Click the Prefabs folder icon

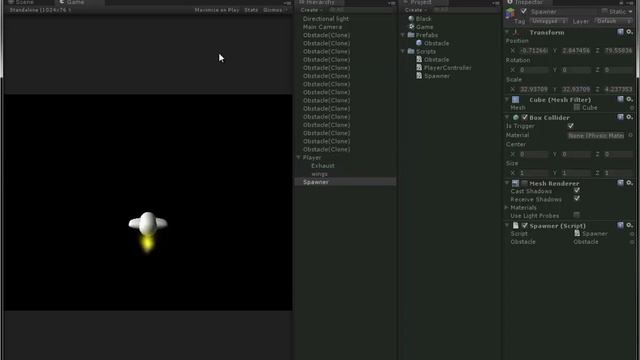coord(411,35)
